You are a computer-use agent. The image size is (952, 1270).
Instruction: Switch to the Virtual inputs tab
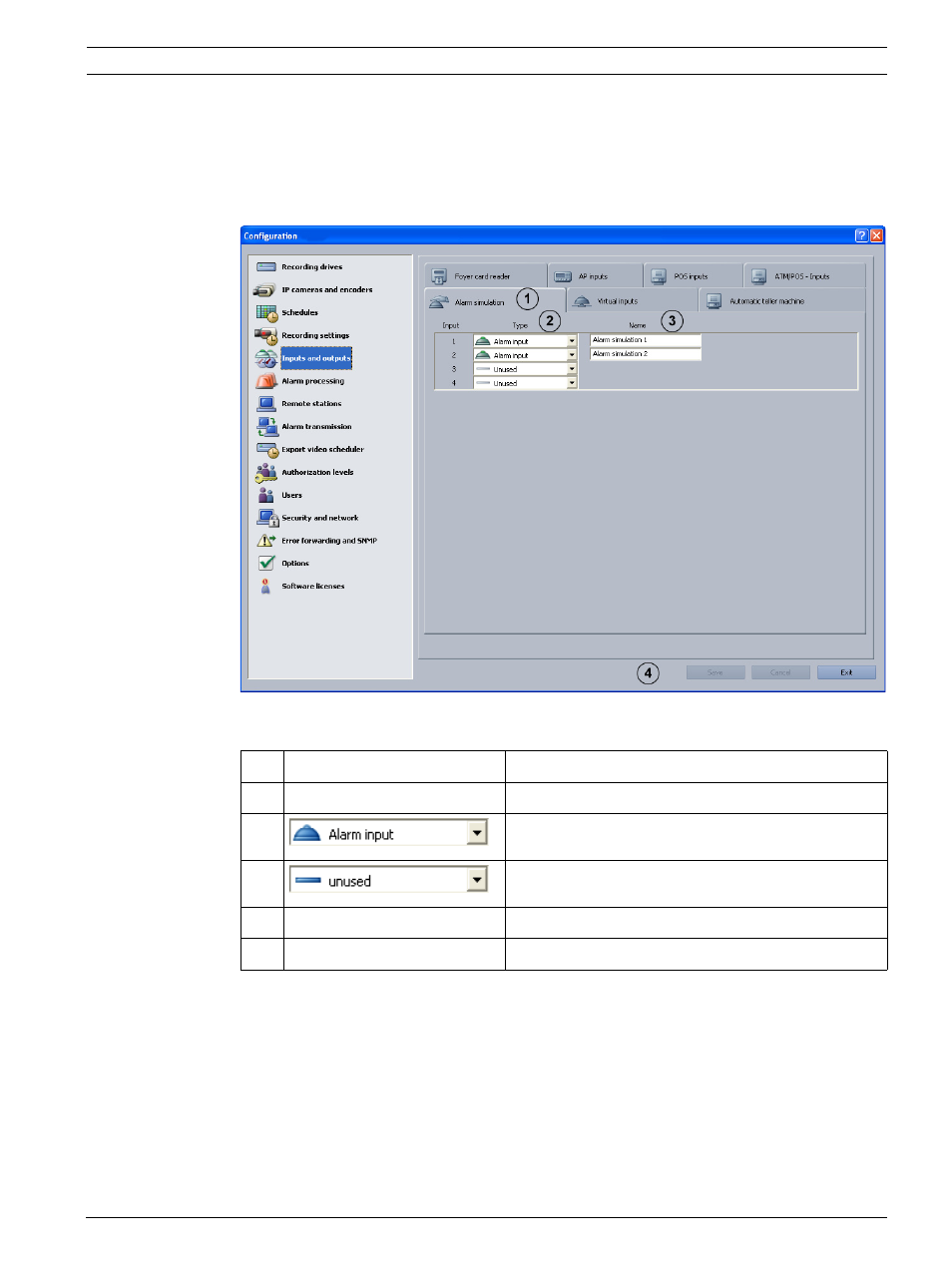tap(633, 301)
